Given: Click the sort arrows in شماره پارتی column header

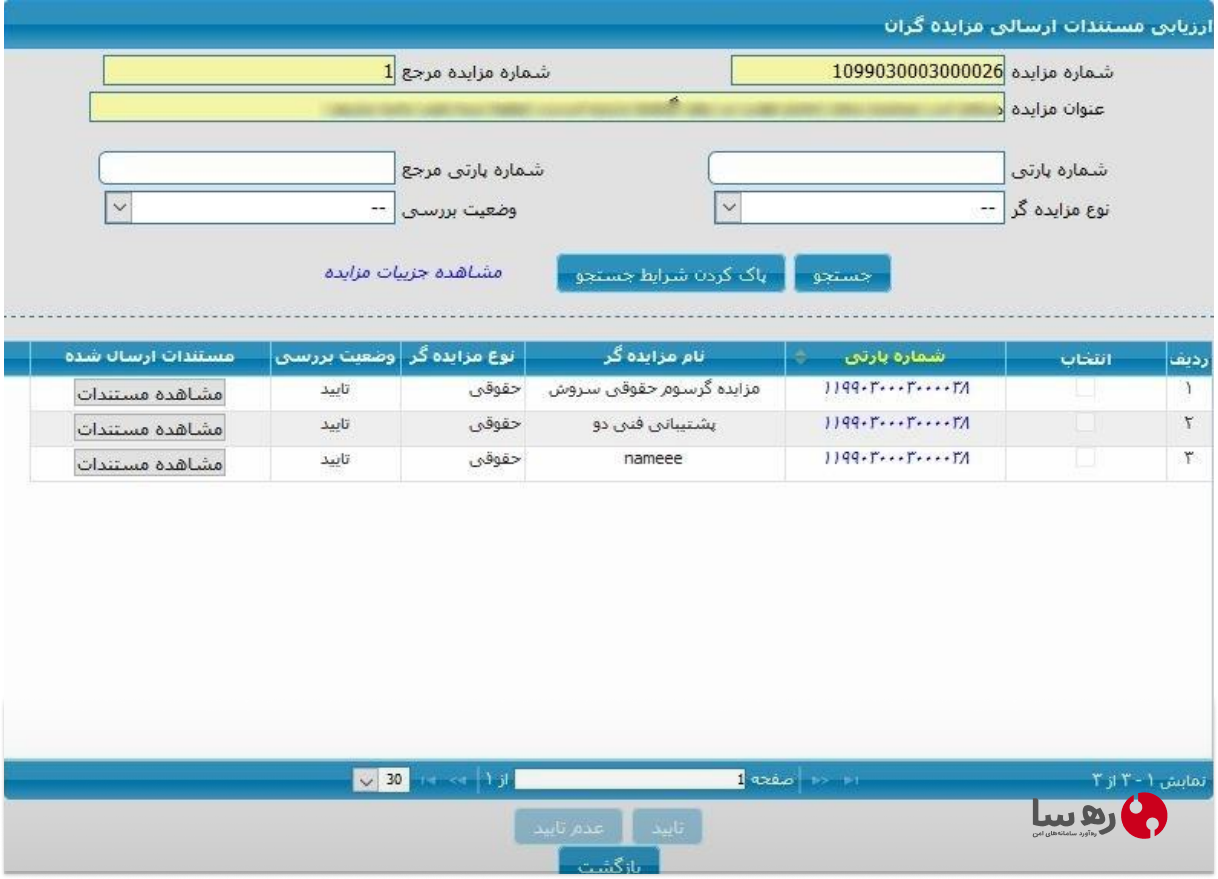Looking at the screenshot, I should pos(799,357).
